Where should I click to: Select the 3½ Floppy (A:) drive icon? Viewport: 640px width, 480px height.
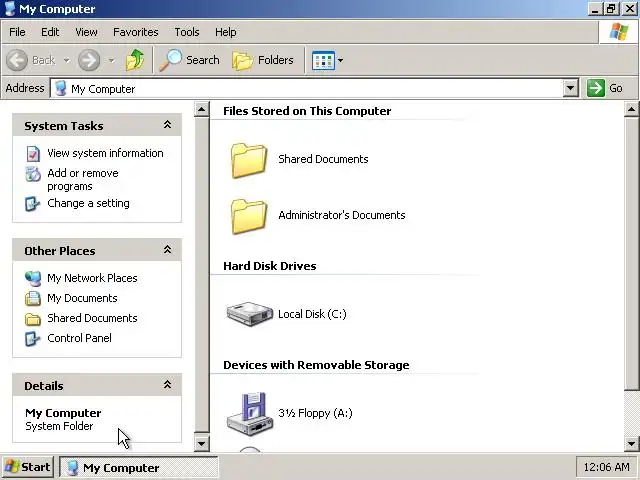point(249,413)
